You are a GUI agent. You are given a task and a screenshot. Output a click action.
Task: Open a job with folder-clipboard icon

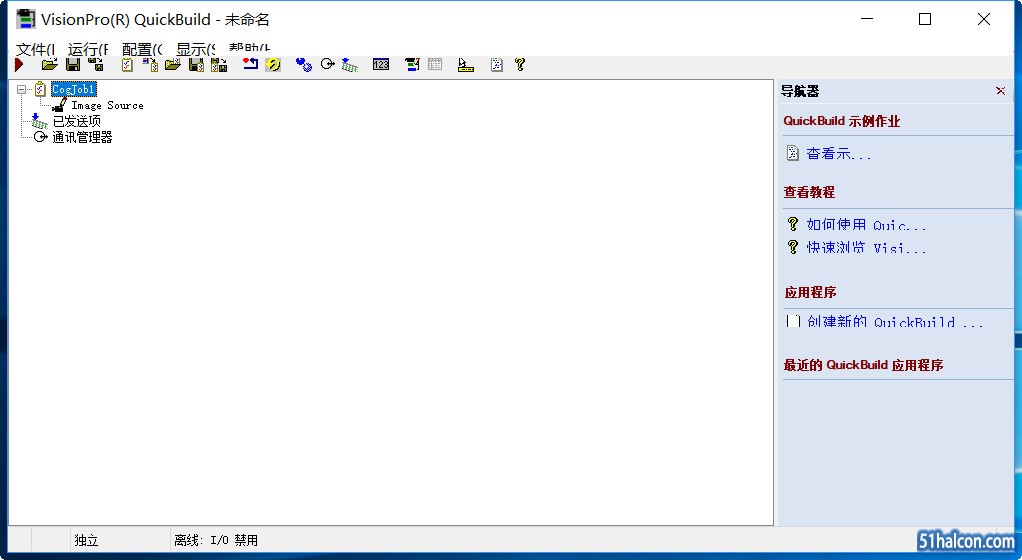[173, 65]
